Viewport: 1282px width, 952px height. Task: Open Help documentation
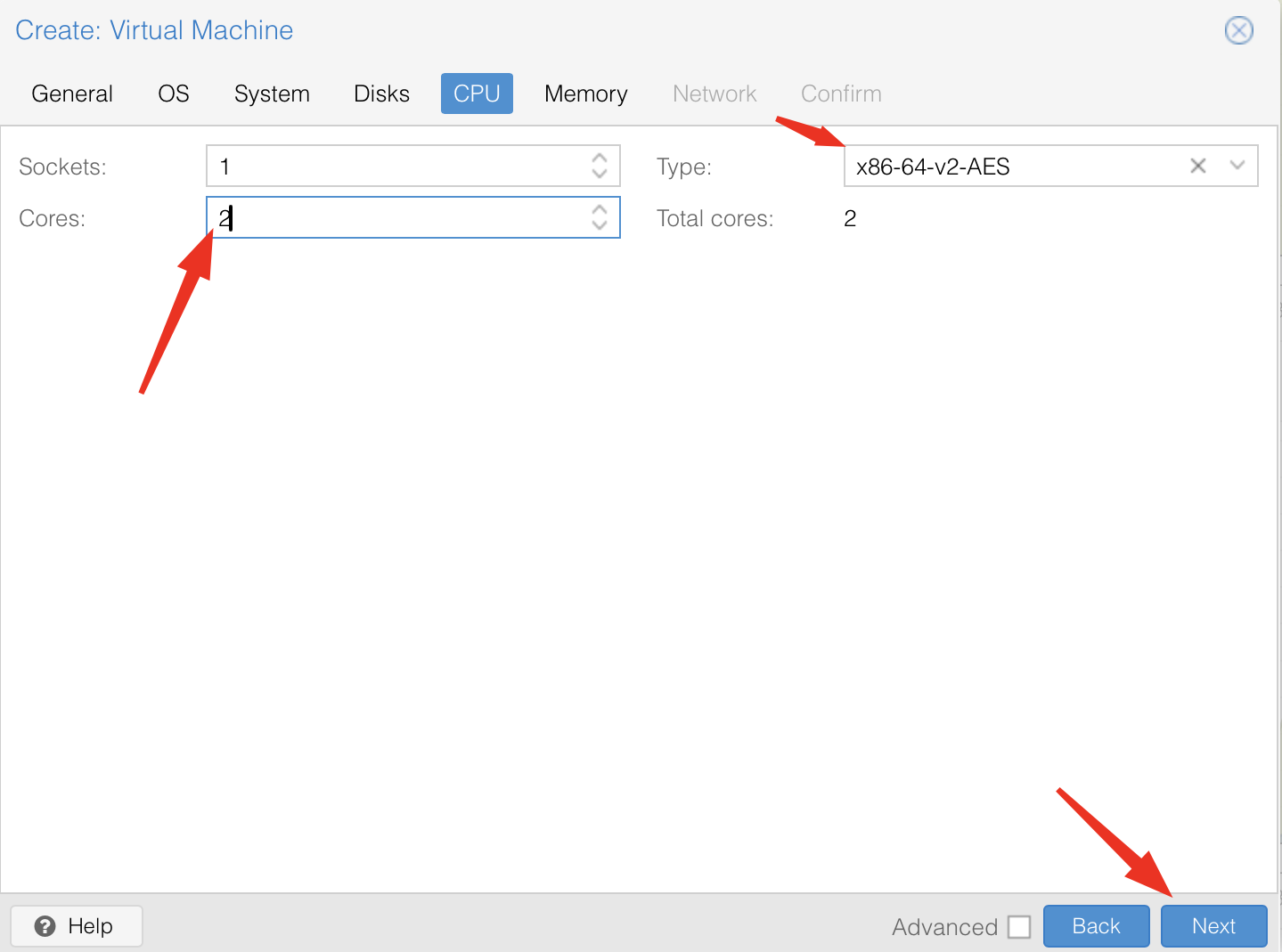[x=76, y=926]
